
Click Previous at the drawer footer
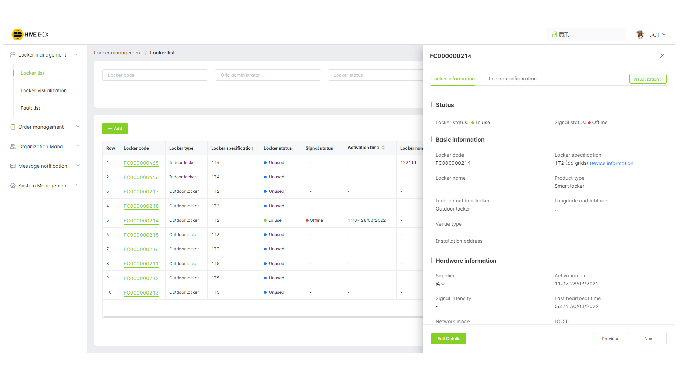610,339
